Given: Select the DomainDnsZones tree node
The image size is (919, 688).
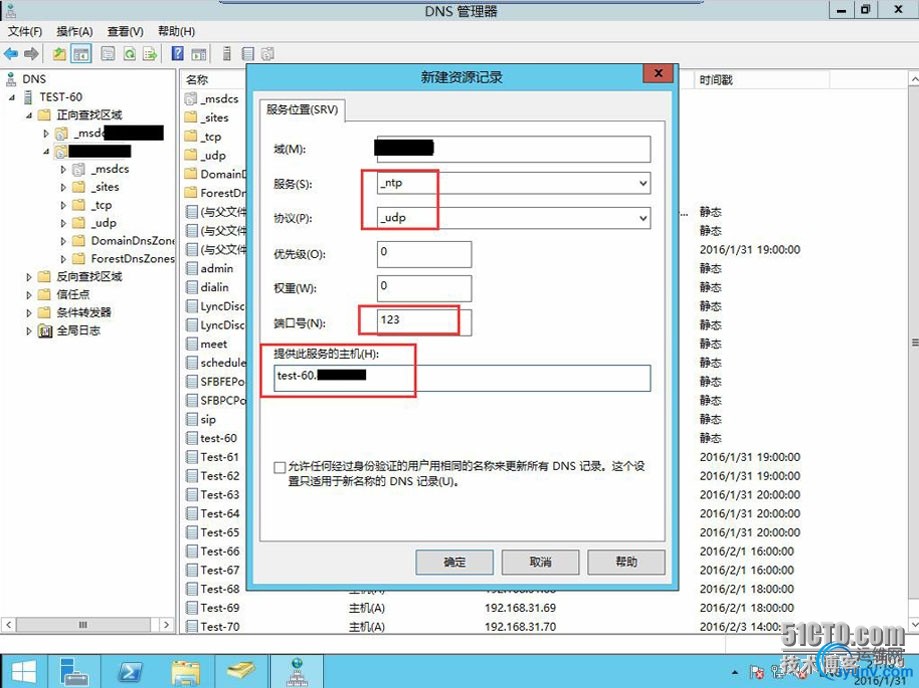Looking at the screenshot, I should pyautogui.click(x=132, y=241).
